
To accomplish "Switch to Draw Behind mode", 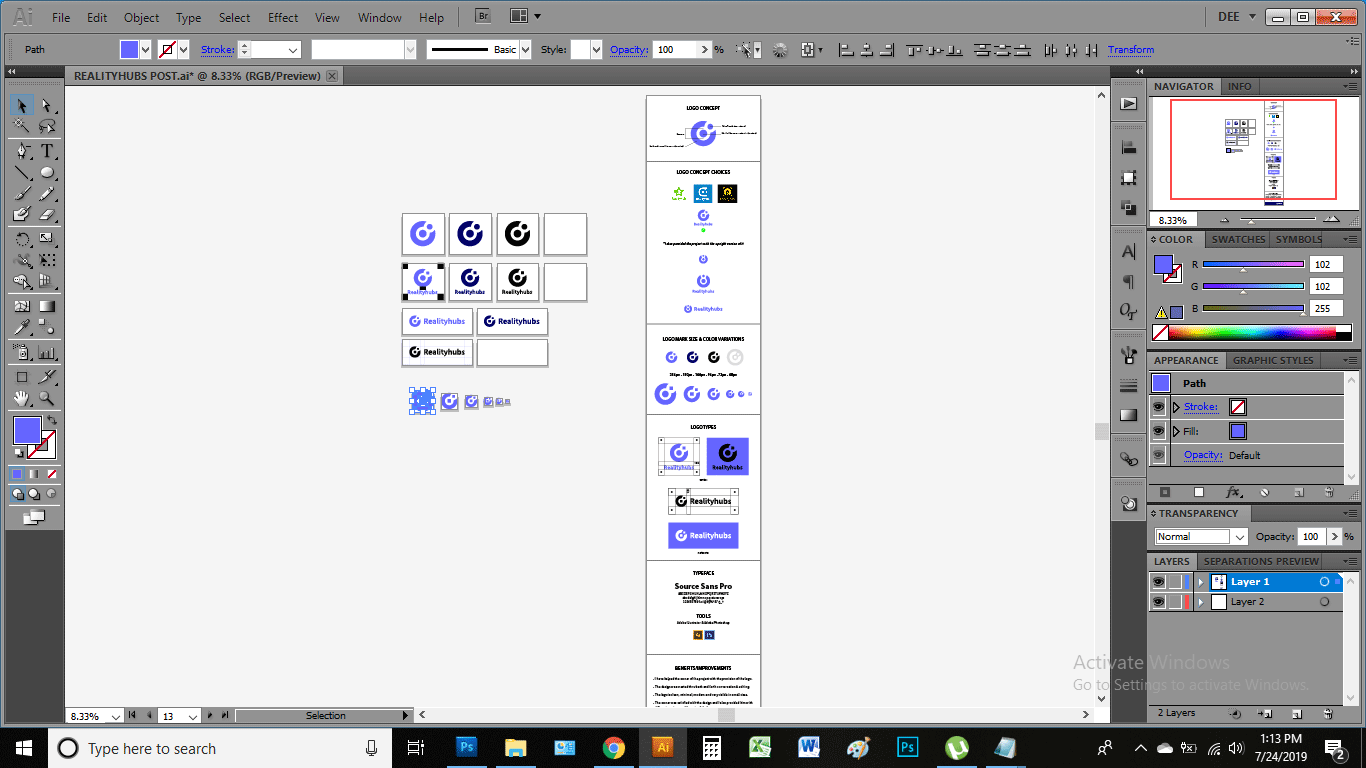I will pyautogui.click(x=34, y=494).
